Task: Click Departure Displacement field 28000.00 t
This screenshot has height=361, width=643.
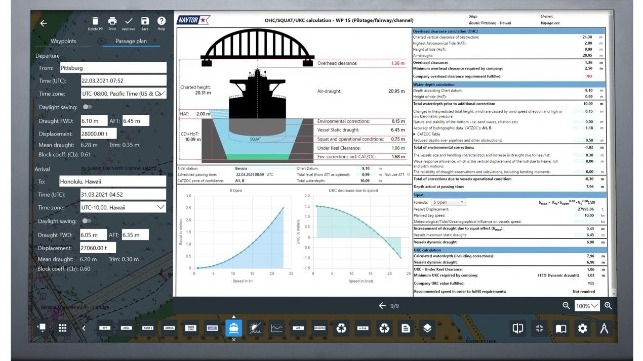Action: (x=98, y=134)
